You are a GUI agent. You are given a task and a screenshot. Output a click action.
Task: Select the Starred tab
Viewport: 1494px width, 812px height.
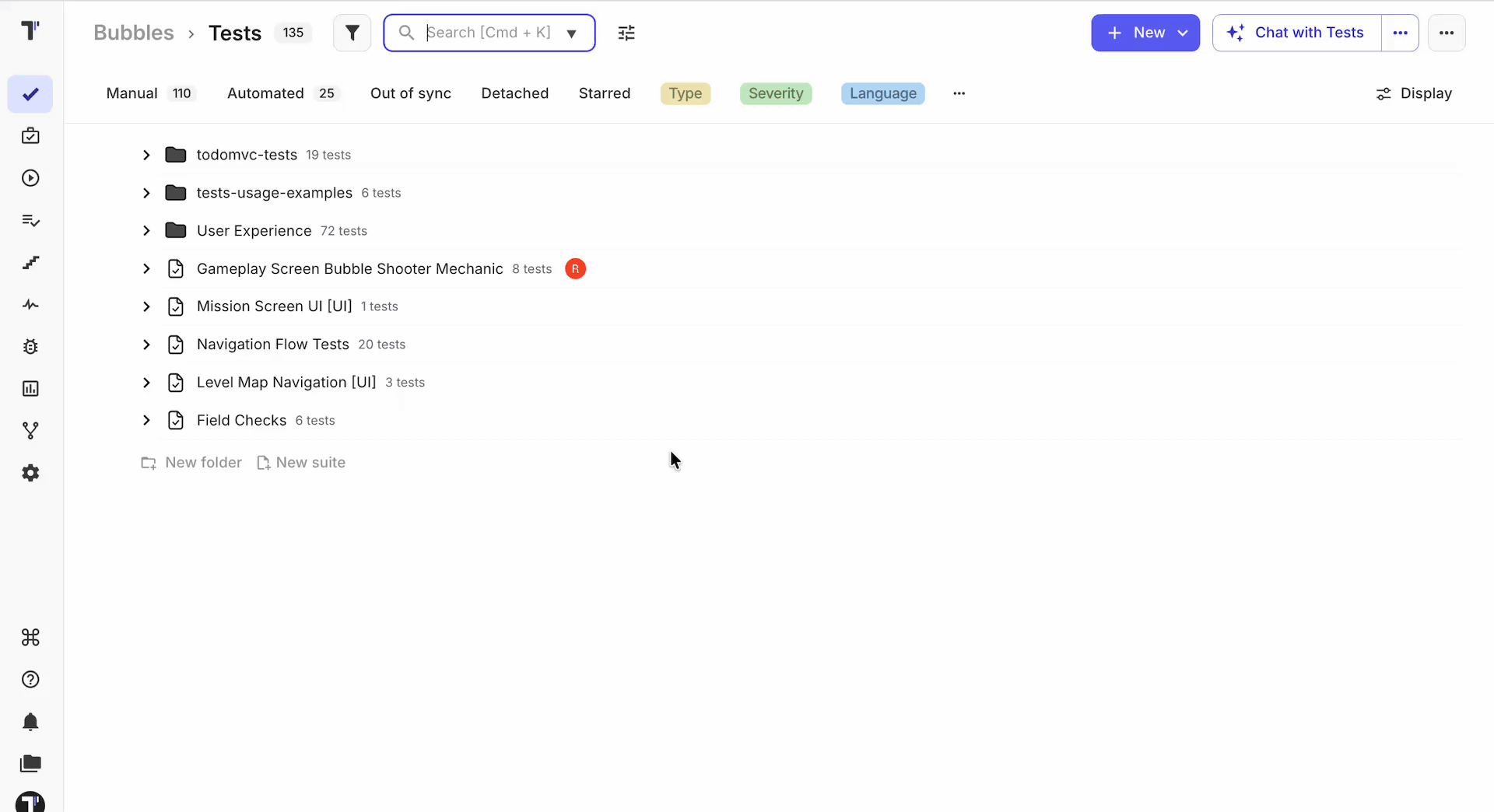(x=605, y=93)
